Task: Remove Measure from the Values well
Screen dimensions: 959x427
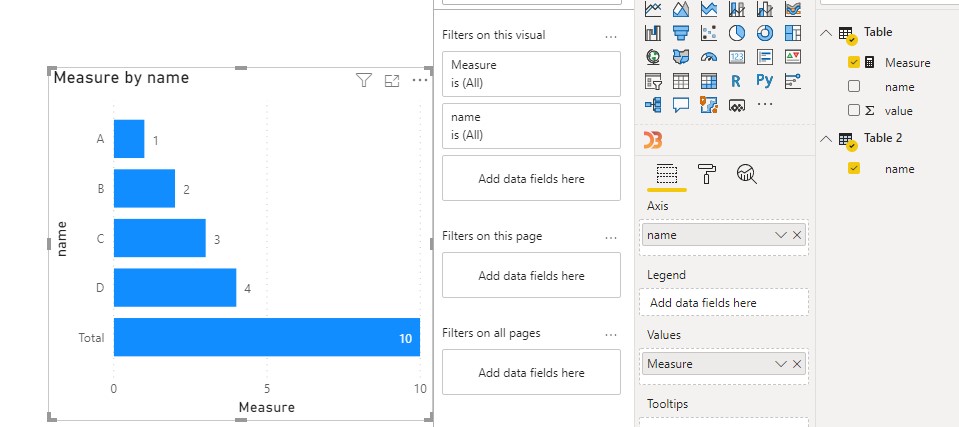Action: click(797, 364)
